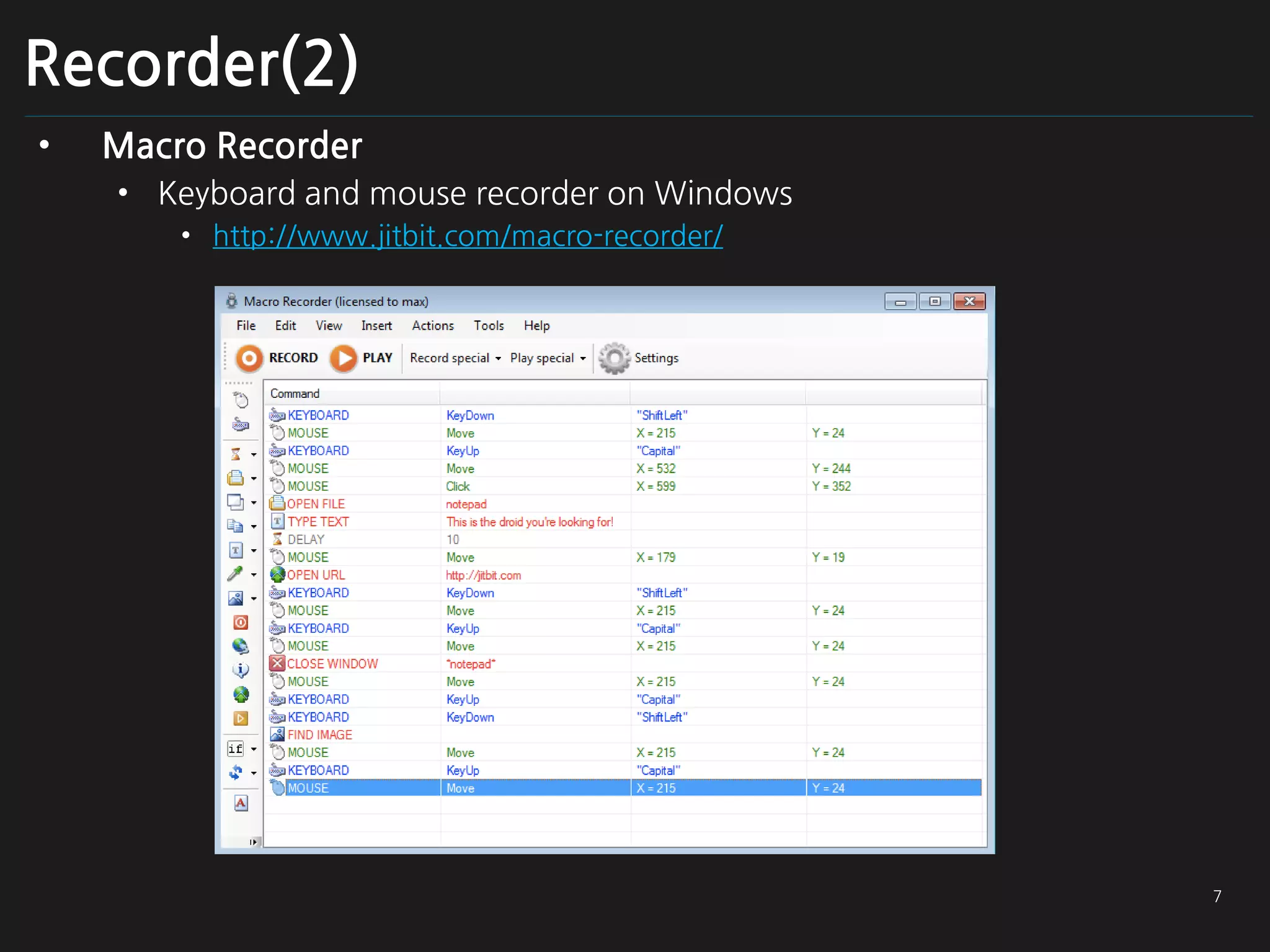Click the round orange RECORD button icon
The height and width of the screenshot is (952, 1270).
click(249, 358)
